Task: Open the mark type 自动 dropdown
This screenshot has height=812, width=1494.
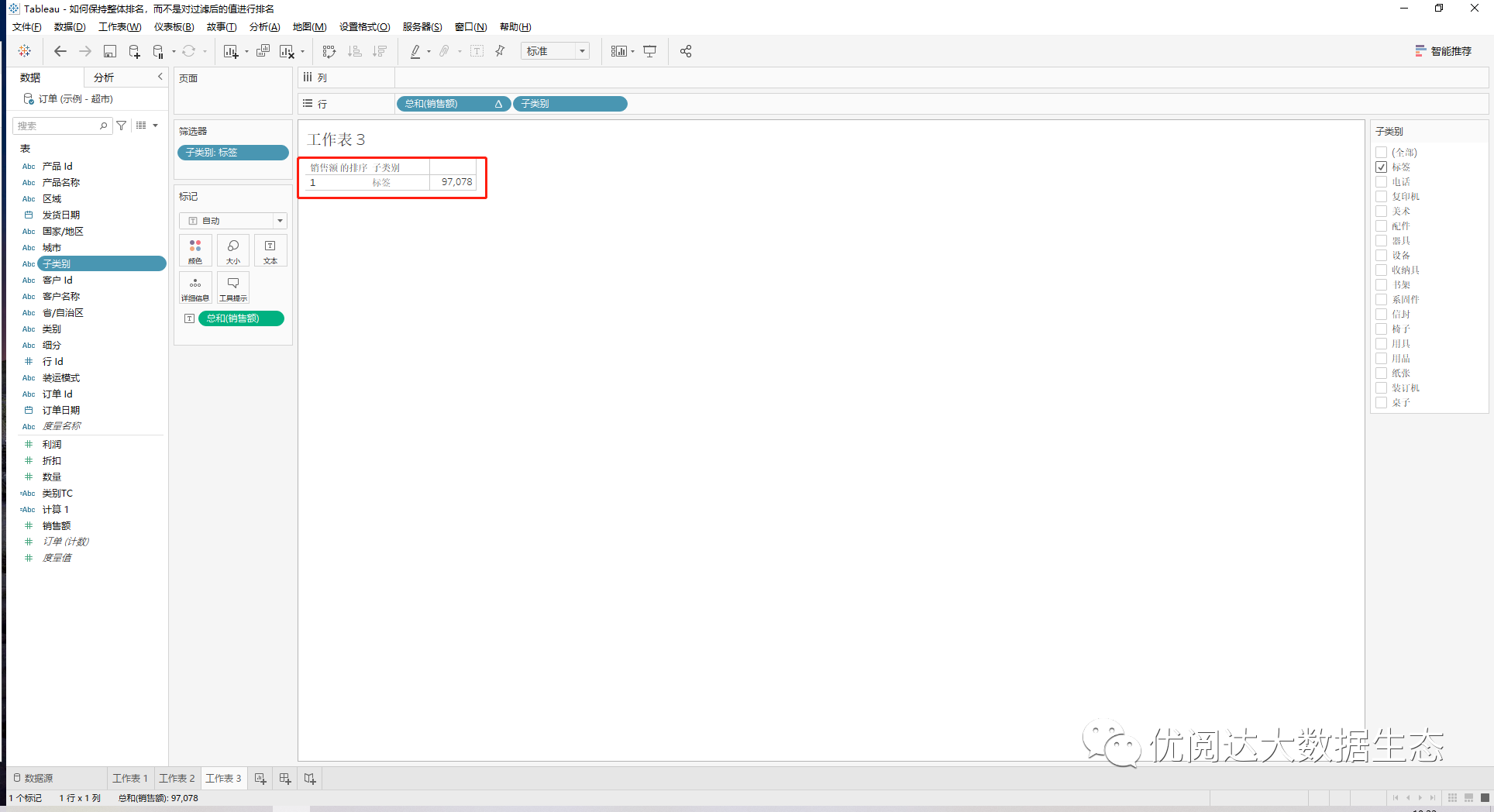Action: [x=233, y=221]
